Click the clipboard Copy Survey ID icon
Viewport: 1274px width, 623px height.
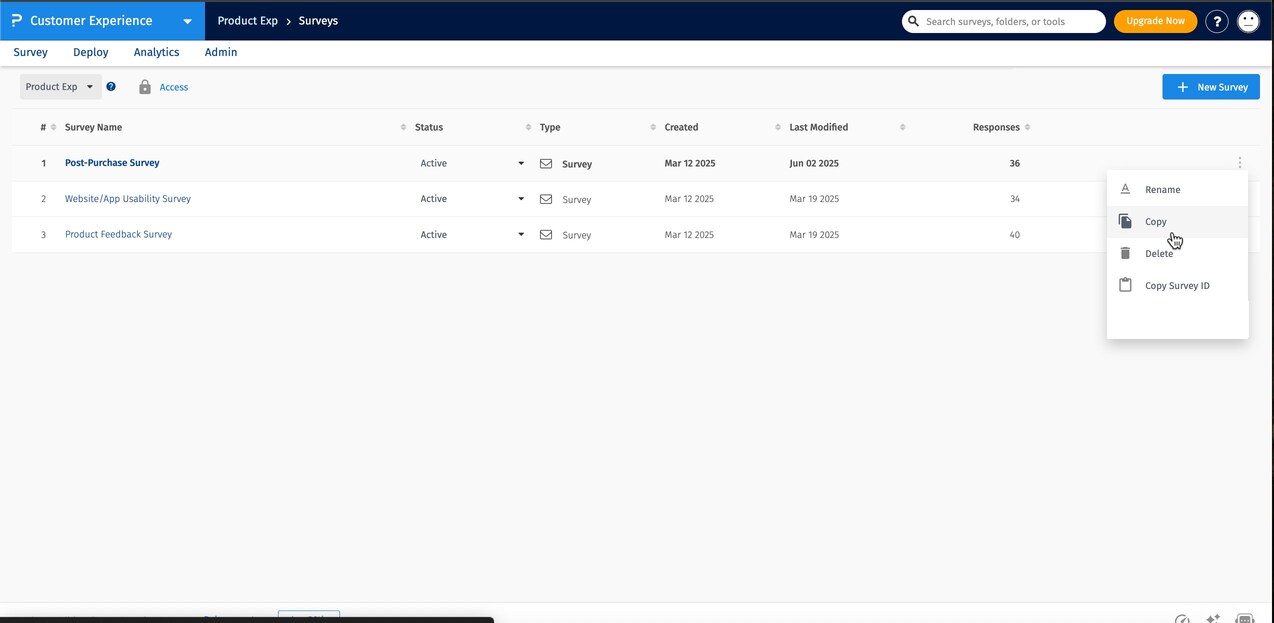pyautogui.click(x=1125, y=285)
